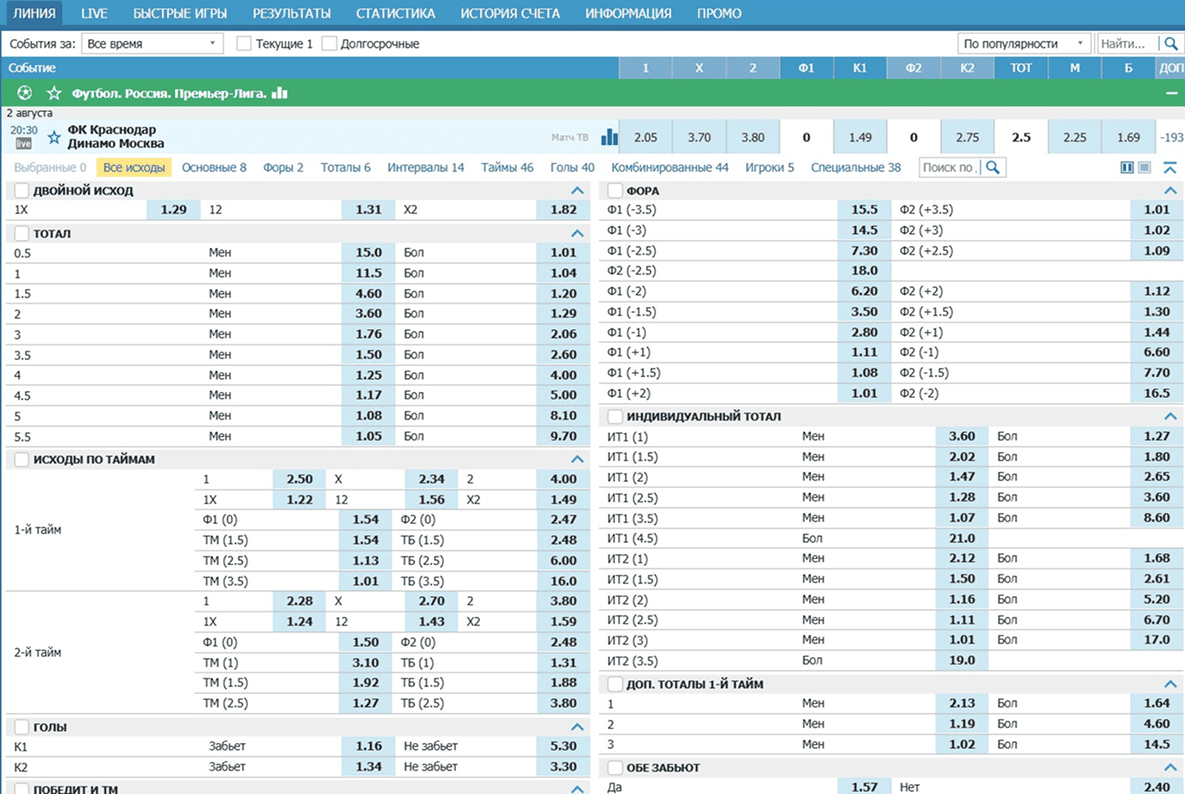Click the top search magnifier icon
The height and width of the screenshot is (794, 1185).
[x=1170, y=44]
